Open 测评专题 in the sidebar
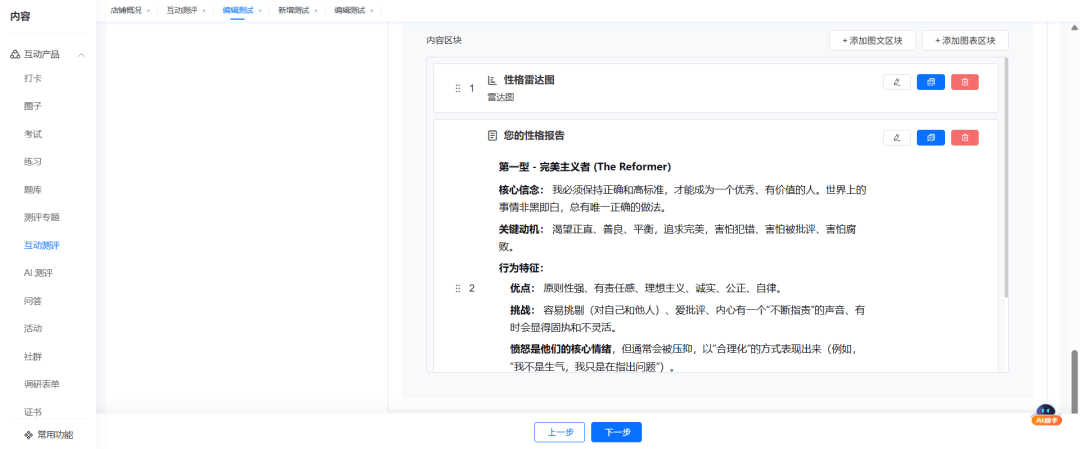This screenshot has height=449, width=1080. pos(42,217)
